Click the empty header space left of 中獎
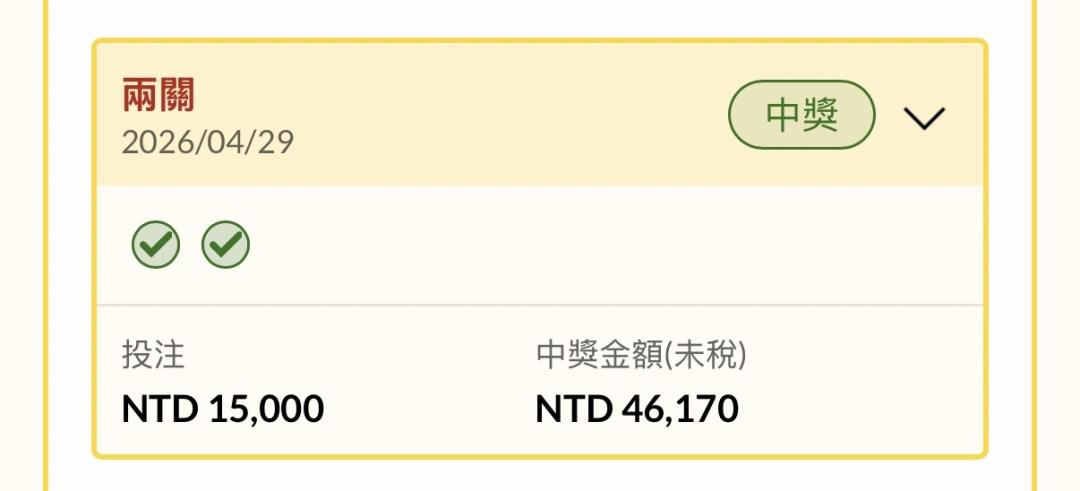Image resolution: width=1080 pixels, height=491 pixels. click(x=500, y=116)
